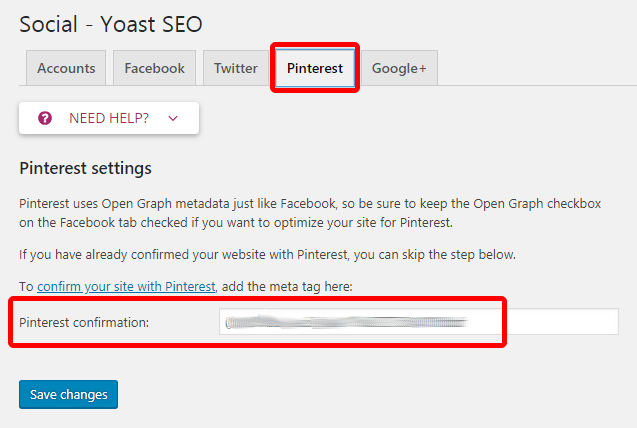Switch to the Accounts tab

tap(66, 68)
